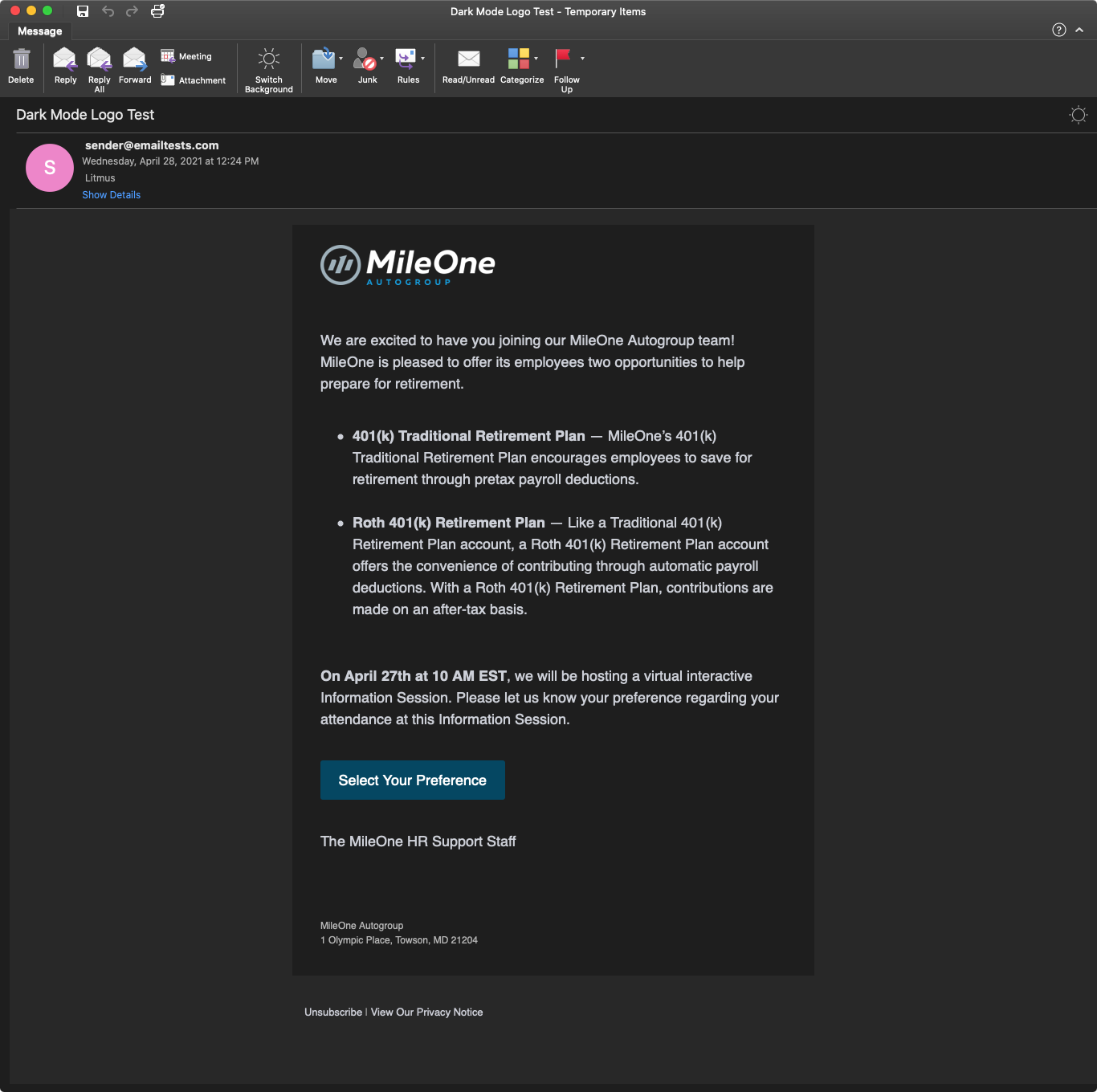Click the Print icon in title bar
Viewport: 1097px width, 1092px height.
[157, 11]
